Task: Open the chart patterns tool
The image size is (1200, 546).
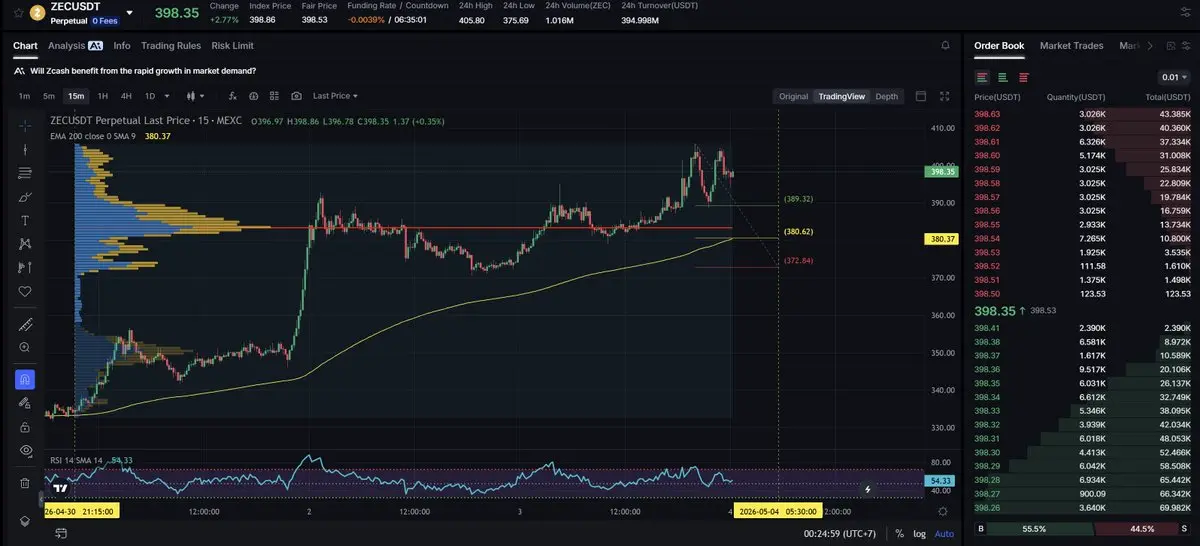Action: [25, 244]
